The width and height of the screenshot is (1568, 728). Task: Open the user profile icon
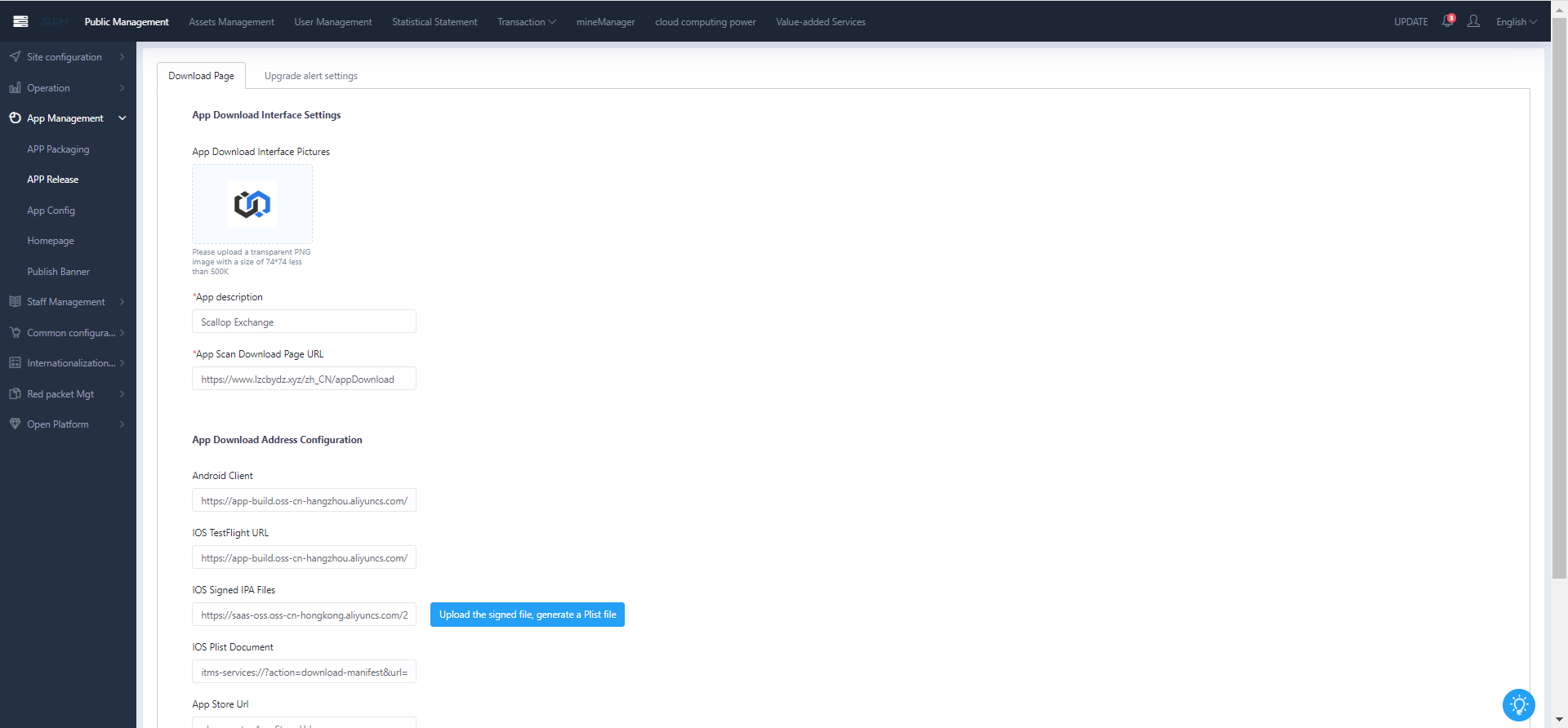point(1473,21)
